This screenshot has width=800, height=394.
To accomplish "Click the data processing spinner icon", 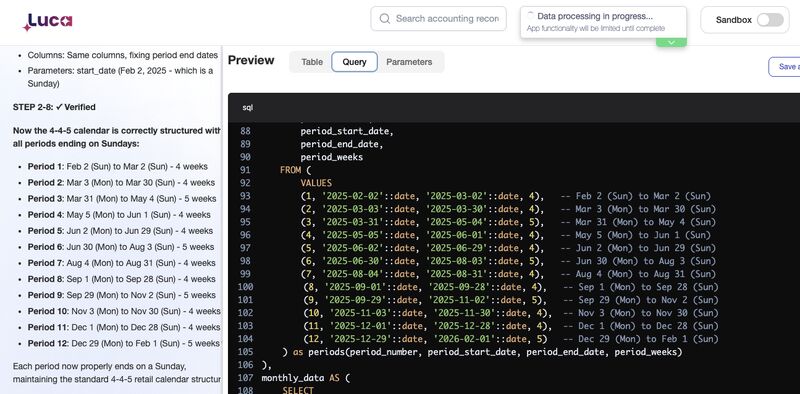I will click(531, 16).
